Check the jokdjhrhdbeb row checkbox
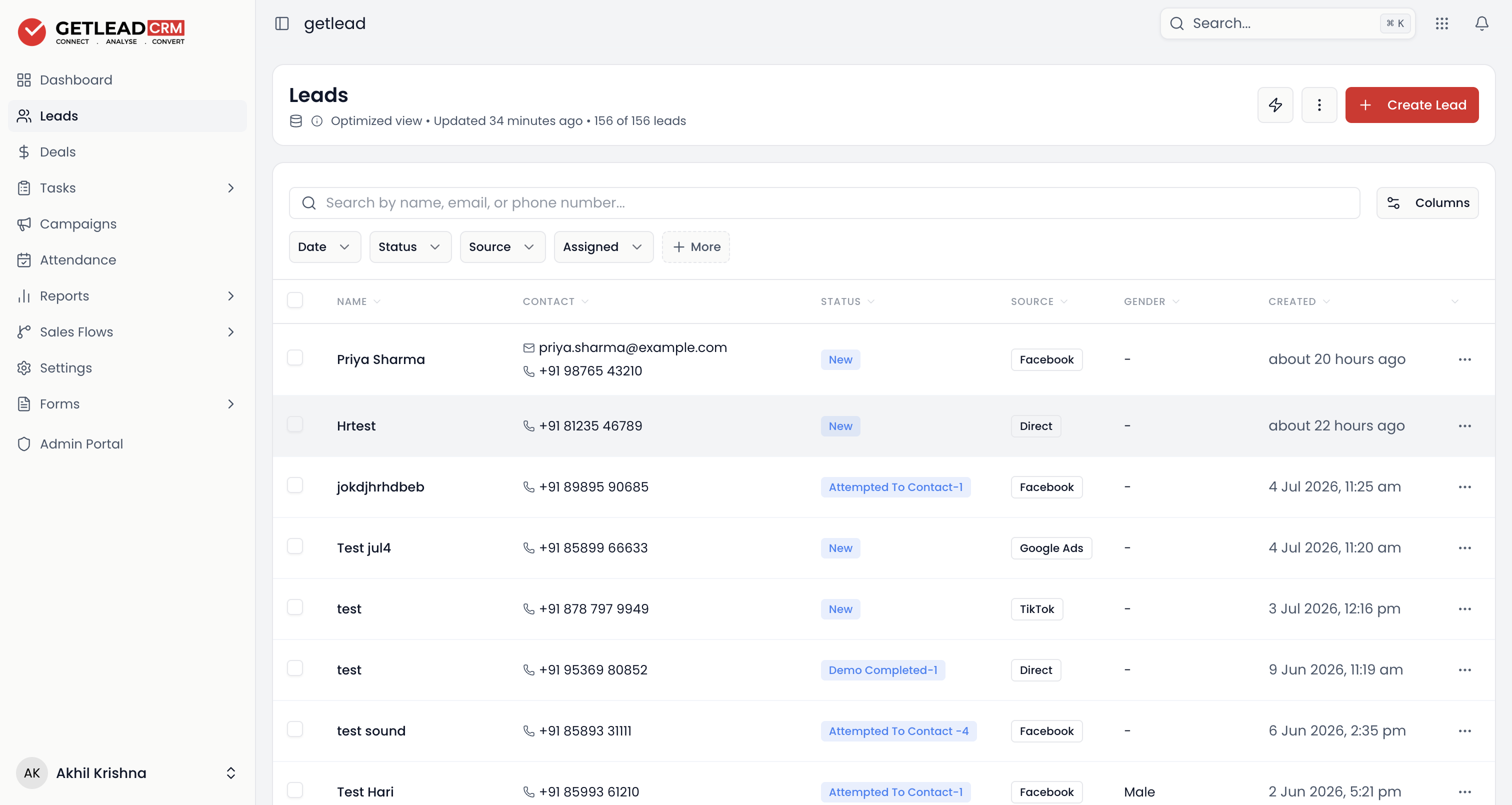This screenshot has width=1512, height=805. click(294, 485)
